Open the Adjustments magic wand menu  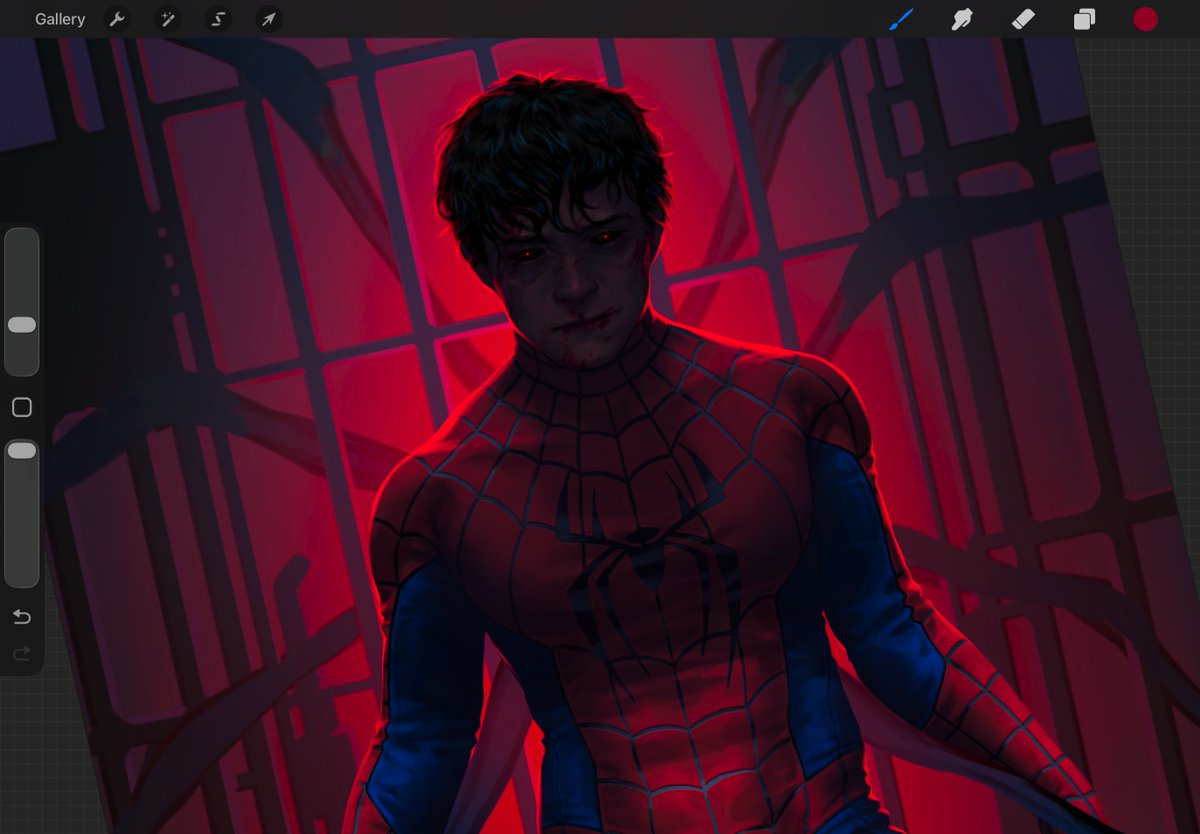click(167, 19)
